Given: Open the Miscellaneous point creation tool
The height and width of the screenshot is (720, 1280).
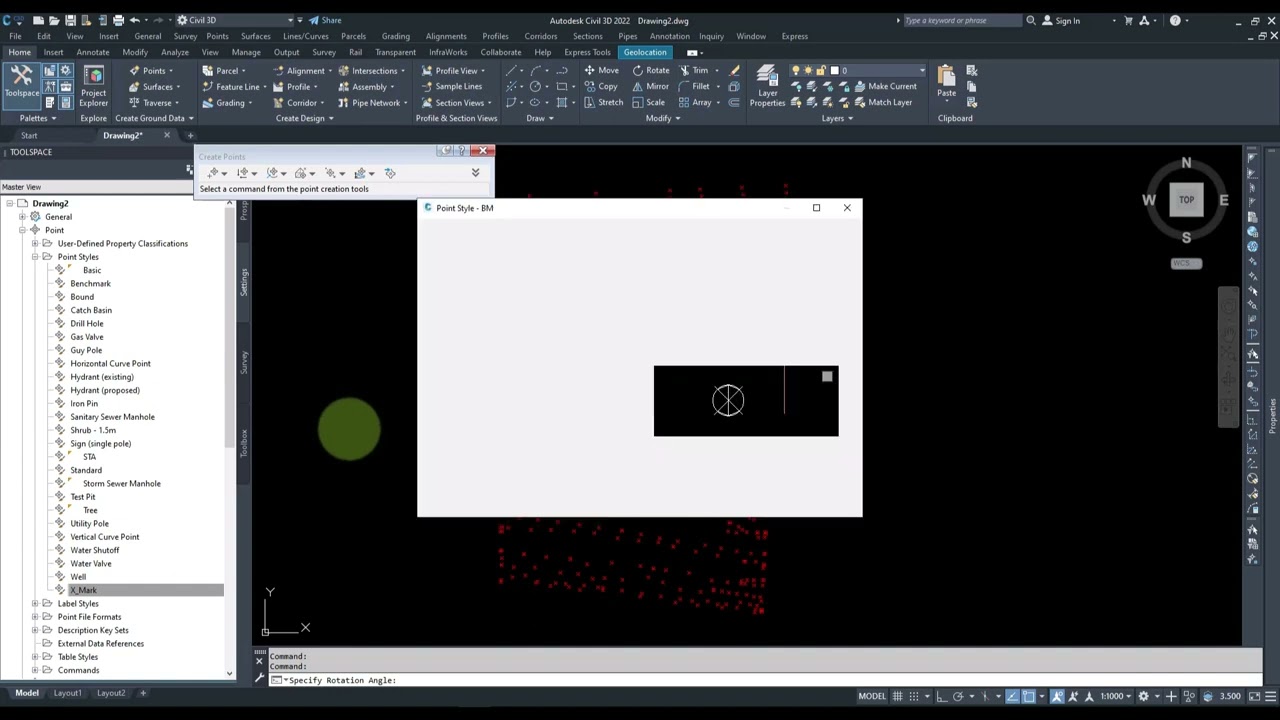Looking at the screenshot, I should coord(212,173).
